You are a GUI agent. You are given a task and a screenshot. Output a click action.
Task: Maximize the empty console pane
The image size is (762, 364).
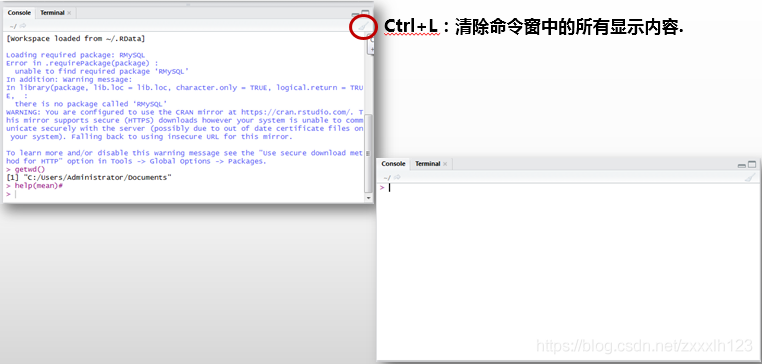(752, 165)
